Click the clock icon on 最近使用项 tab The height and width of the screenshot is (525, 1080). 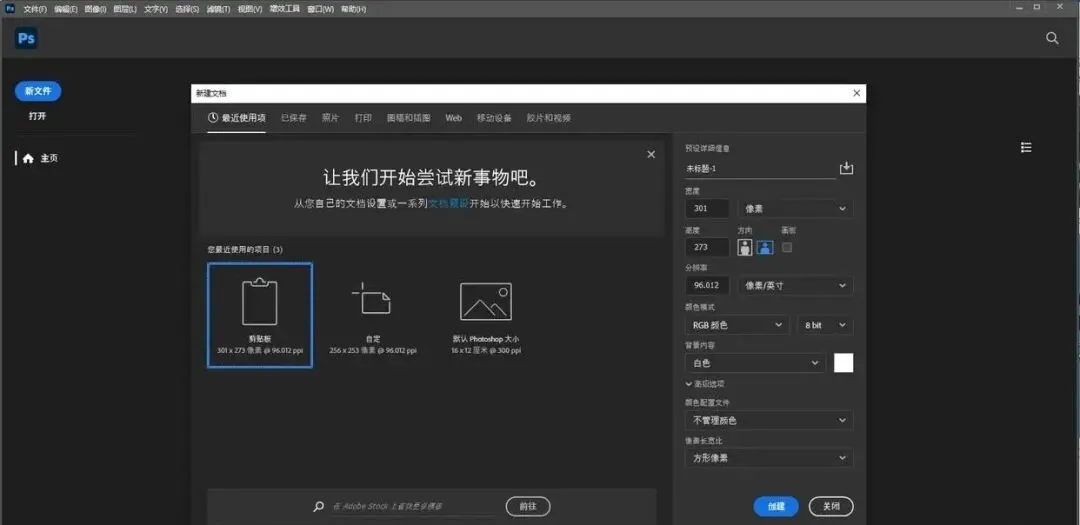[x=213, y=118]
